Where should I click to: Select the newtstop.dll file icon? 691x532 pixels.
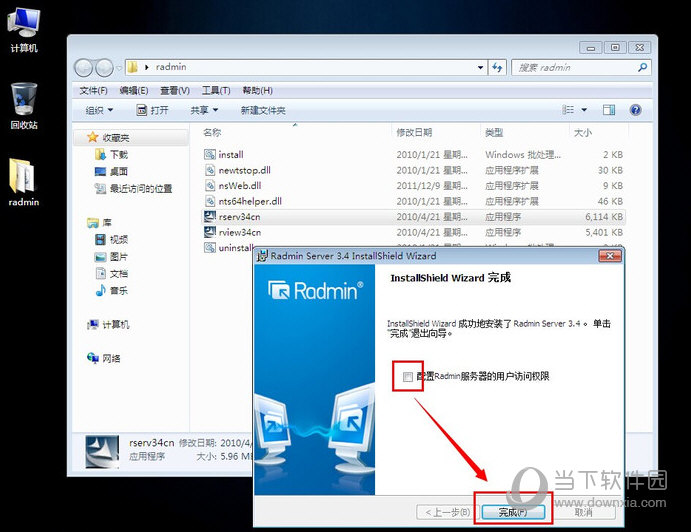click(210, 170)
